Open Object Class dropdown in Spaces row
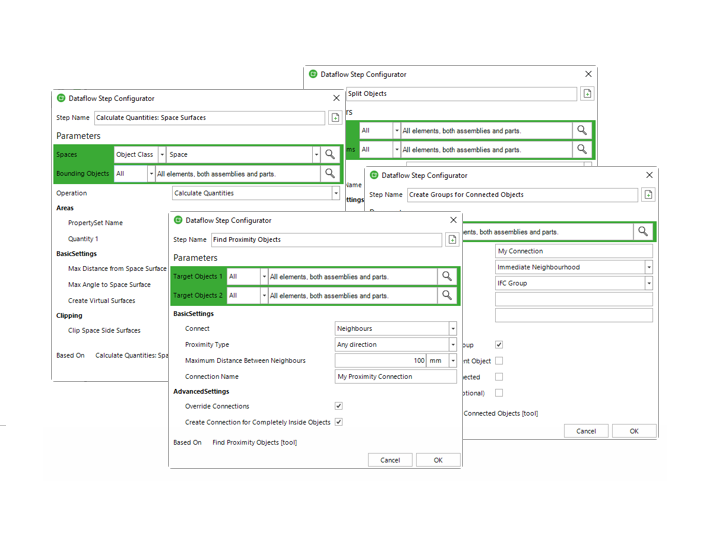Image resolution: width=720 pixels, height=557 pixels. (x=162, y=154)
